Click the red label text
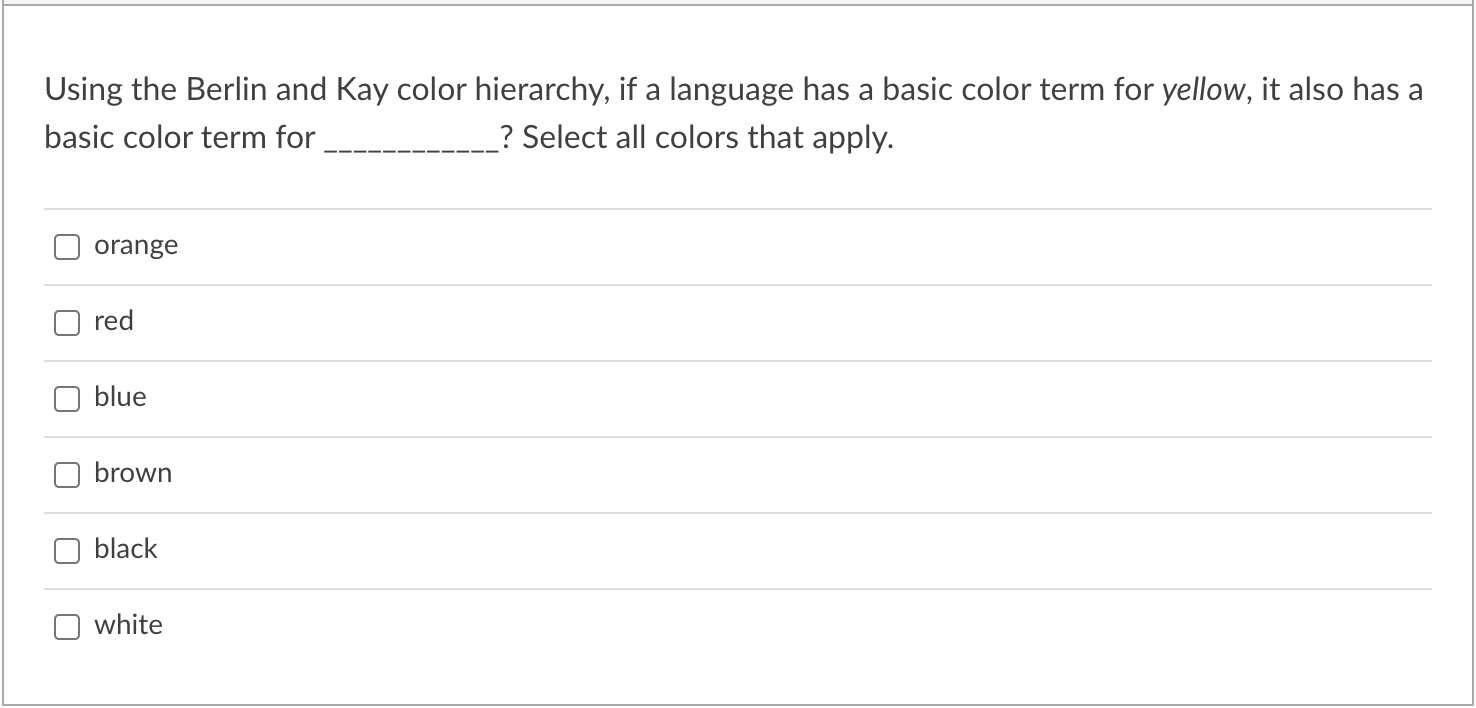 (113, 320)
